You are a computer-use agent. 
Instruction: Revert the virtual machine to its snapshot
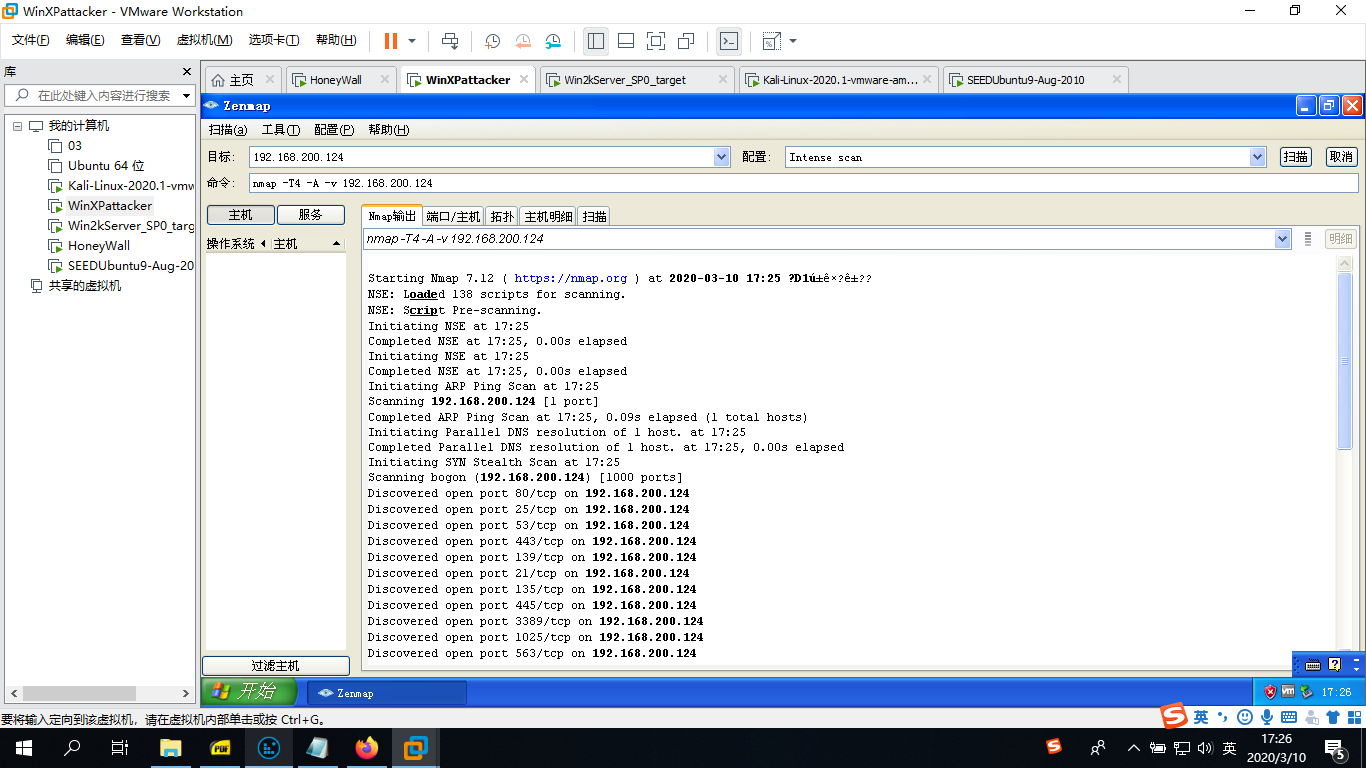[523, 41]
